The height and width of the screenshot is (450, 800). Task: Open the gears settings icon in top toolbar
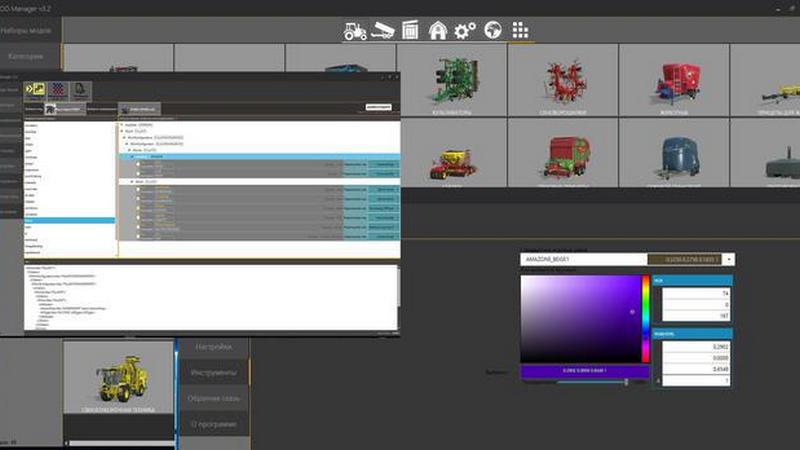[x=465, y=30]
